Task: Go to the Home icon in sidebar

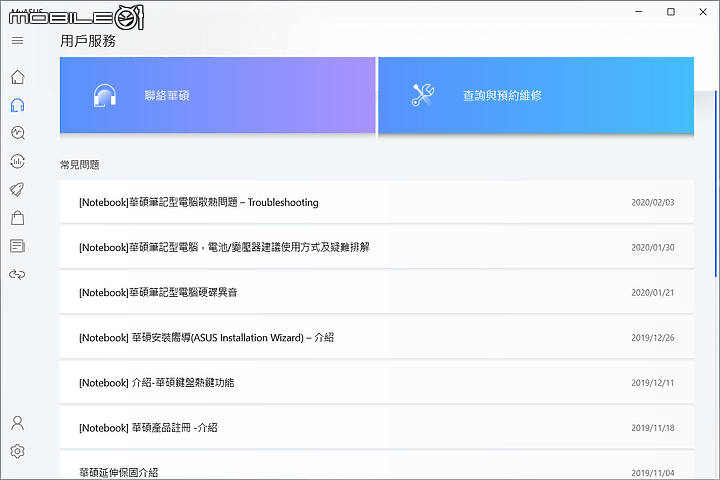Action: pyautogui.click(x=17, y=77)
